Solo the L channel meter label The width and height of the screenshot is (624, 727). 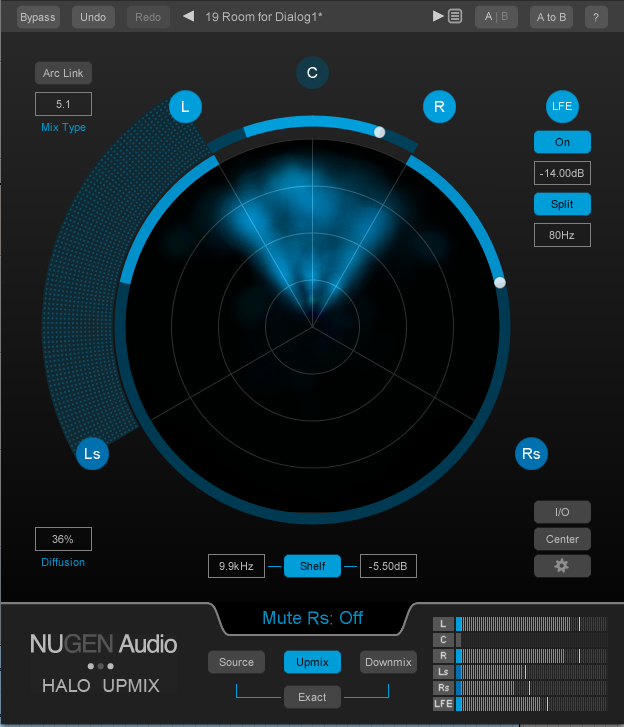(443, 624)
